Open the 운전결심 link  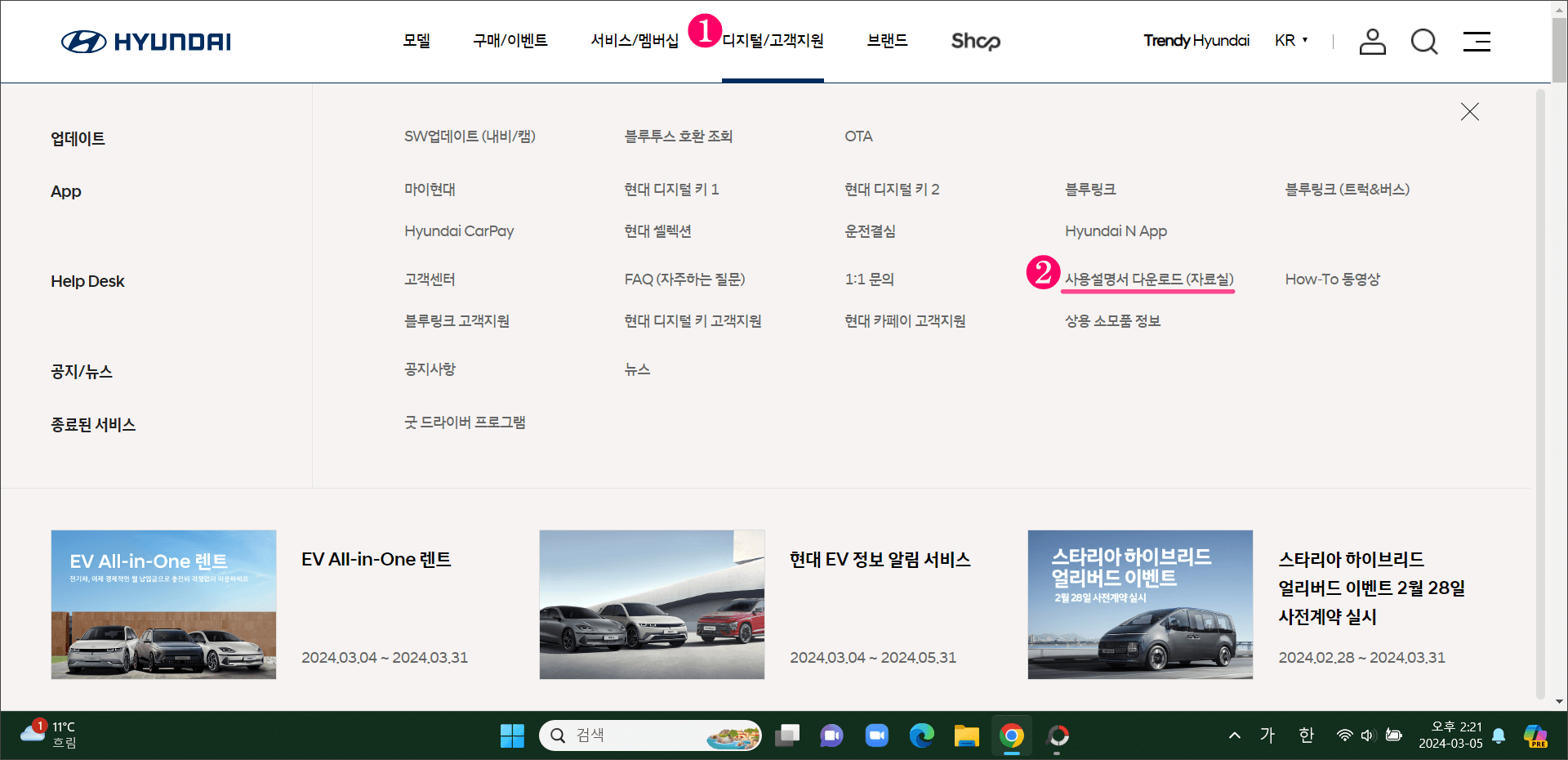(870, 231)
